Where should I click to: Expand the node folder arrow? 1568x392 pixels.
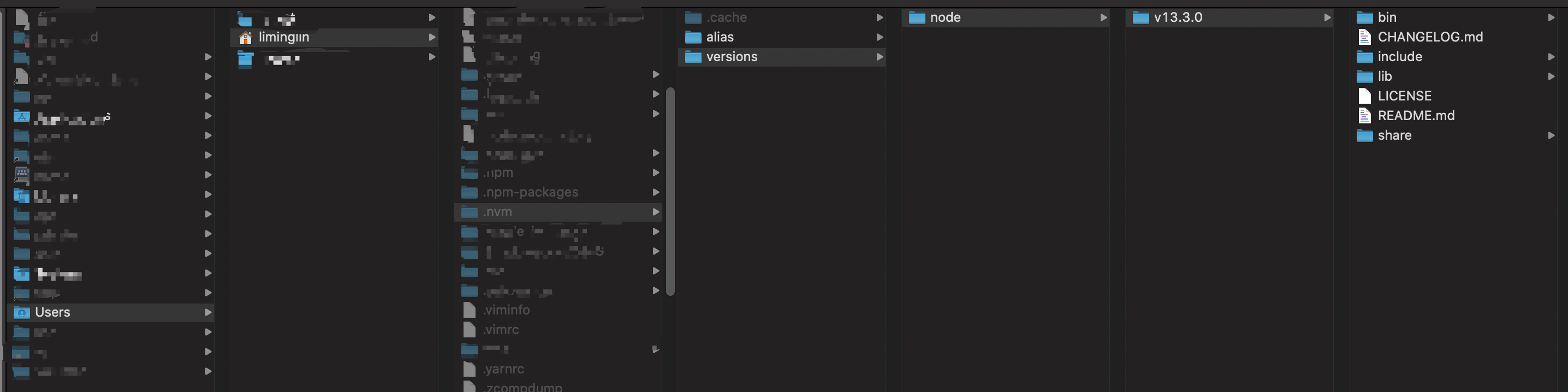point(1103,17)
